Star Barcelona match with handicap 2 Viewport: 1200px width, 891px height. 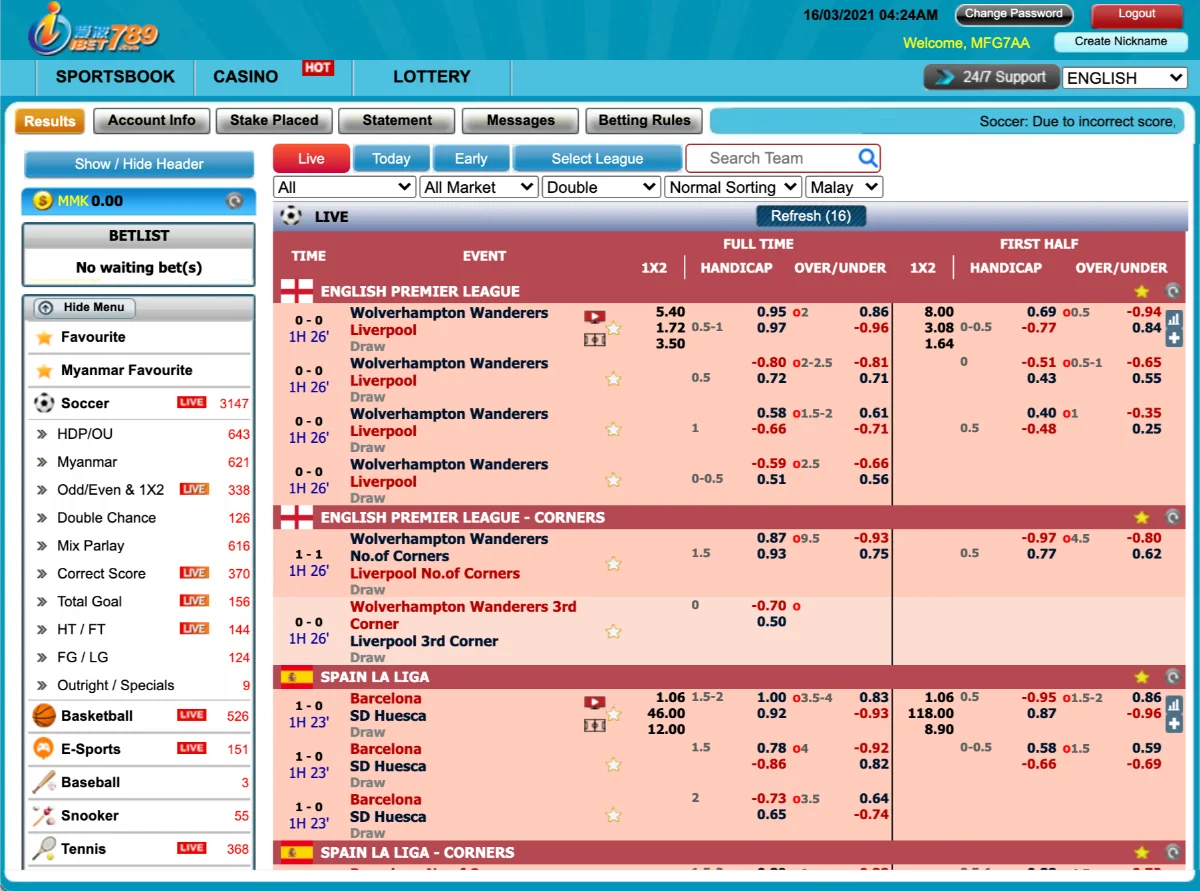click(614, 815)
